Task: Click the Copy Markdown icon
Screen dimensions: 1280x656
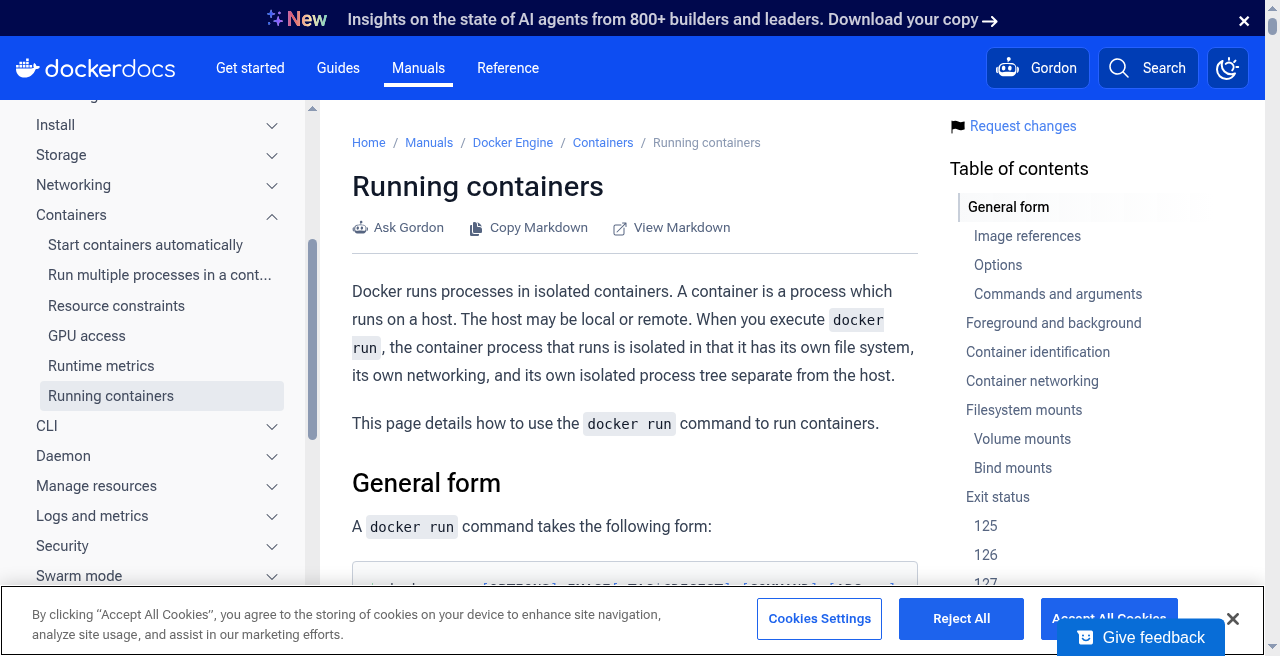Action: [x=476, y=228]
